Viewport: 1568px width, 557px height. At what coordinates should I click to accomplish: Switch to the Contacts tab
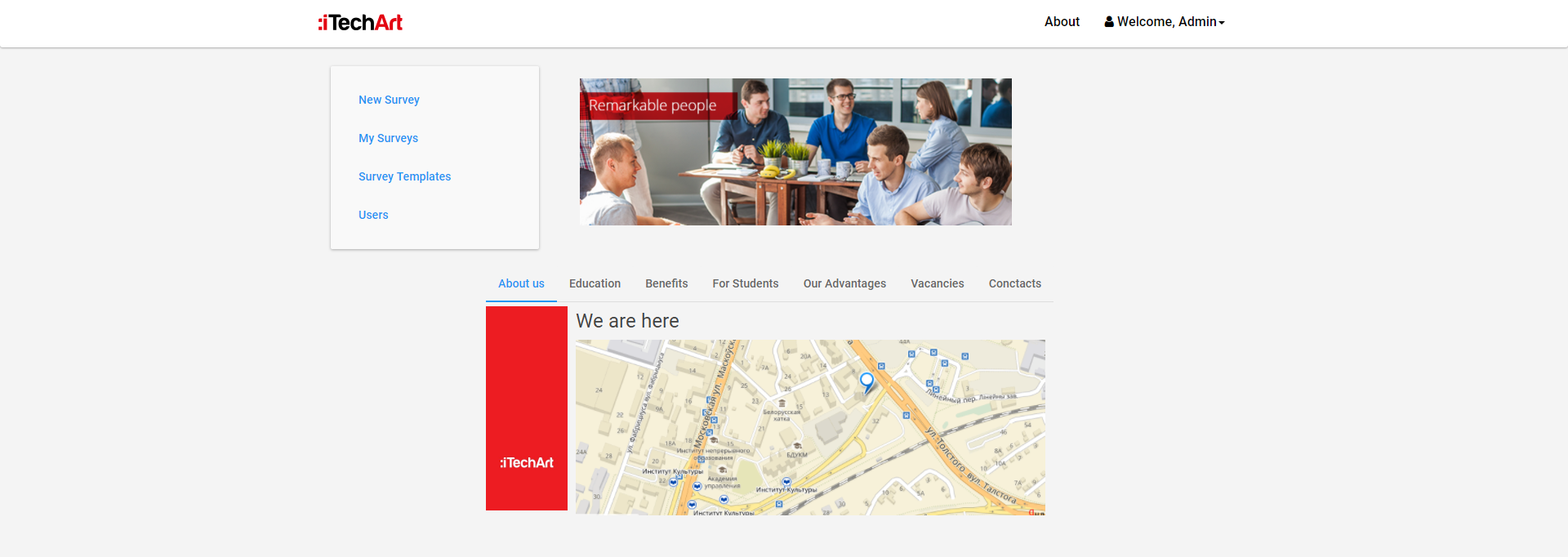pyautogui.click(x=1014, y=283)
